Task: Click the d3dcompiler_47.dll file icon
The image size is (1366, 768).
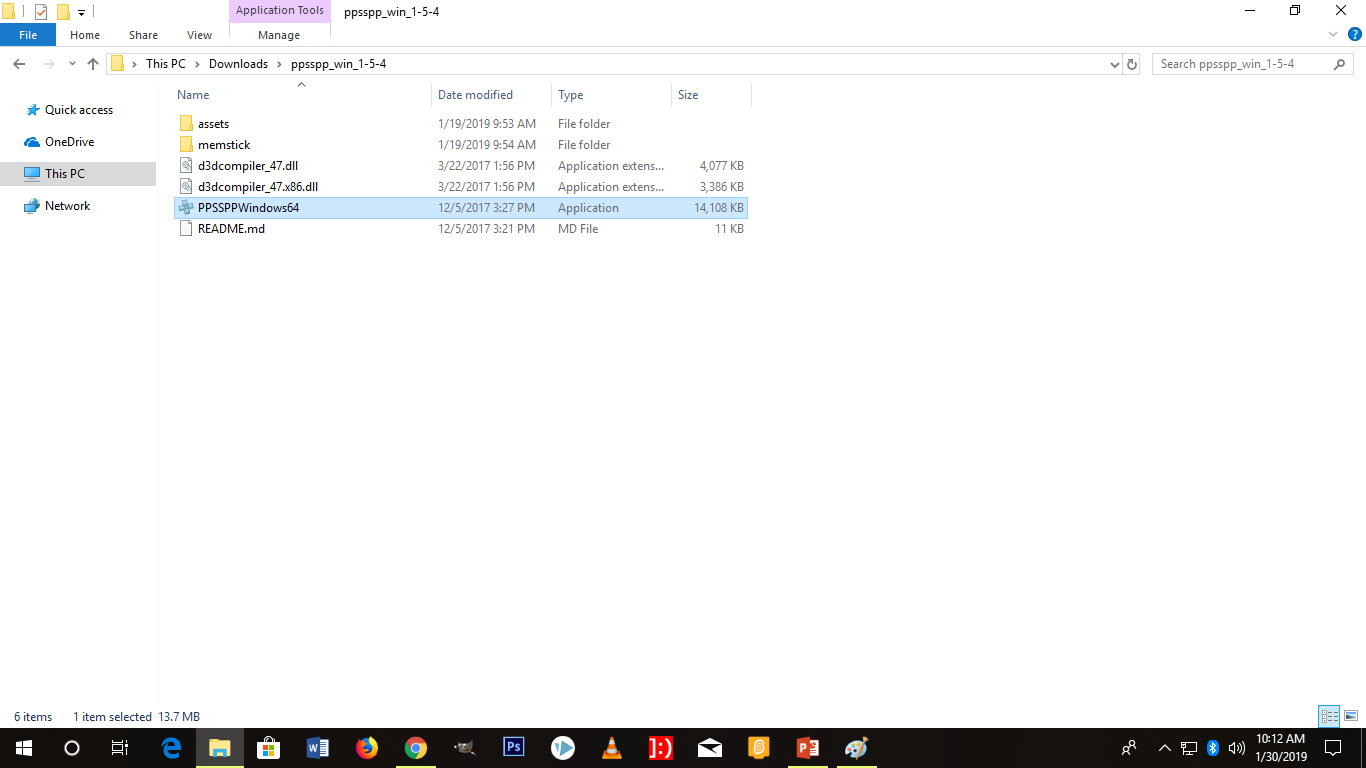Action: [186, 166]
